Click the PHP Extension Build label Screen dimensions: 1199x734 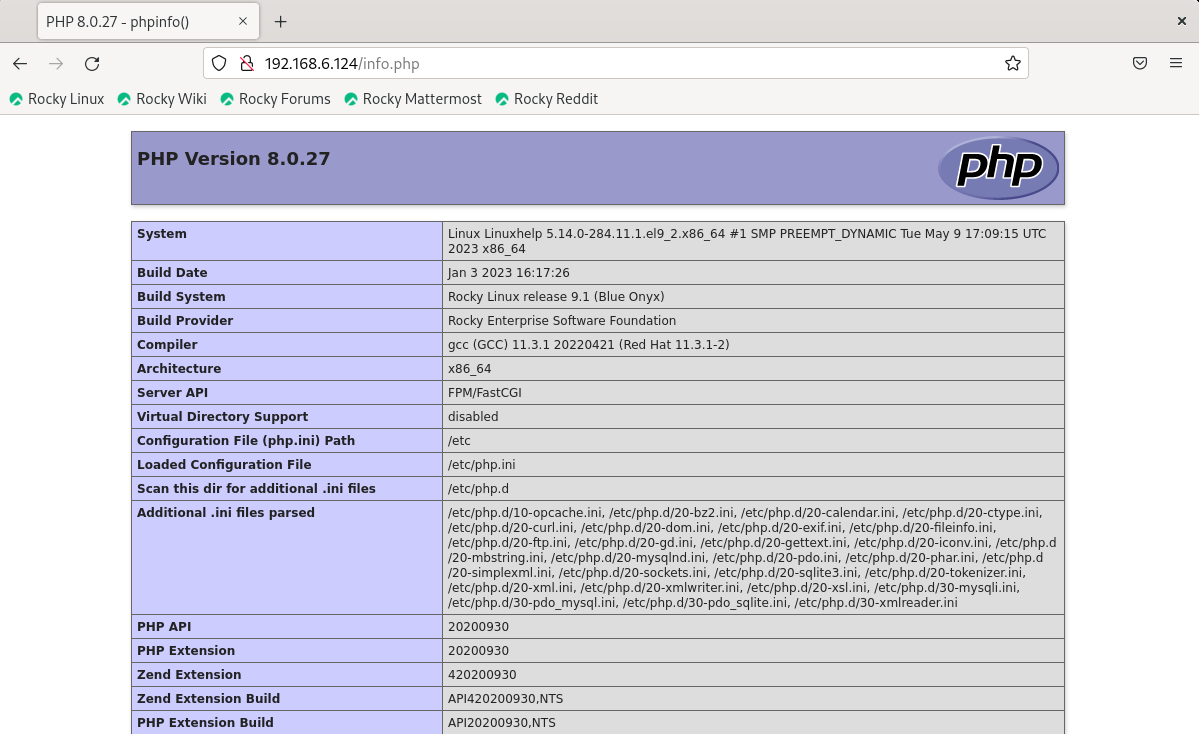click(x=205, y=722)
